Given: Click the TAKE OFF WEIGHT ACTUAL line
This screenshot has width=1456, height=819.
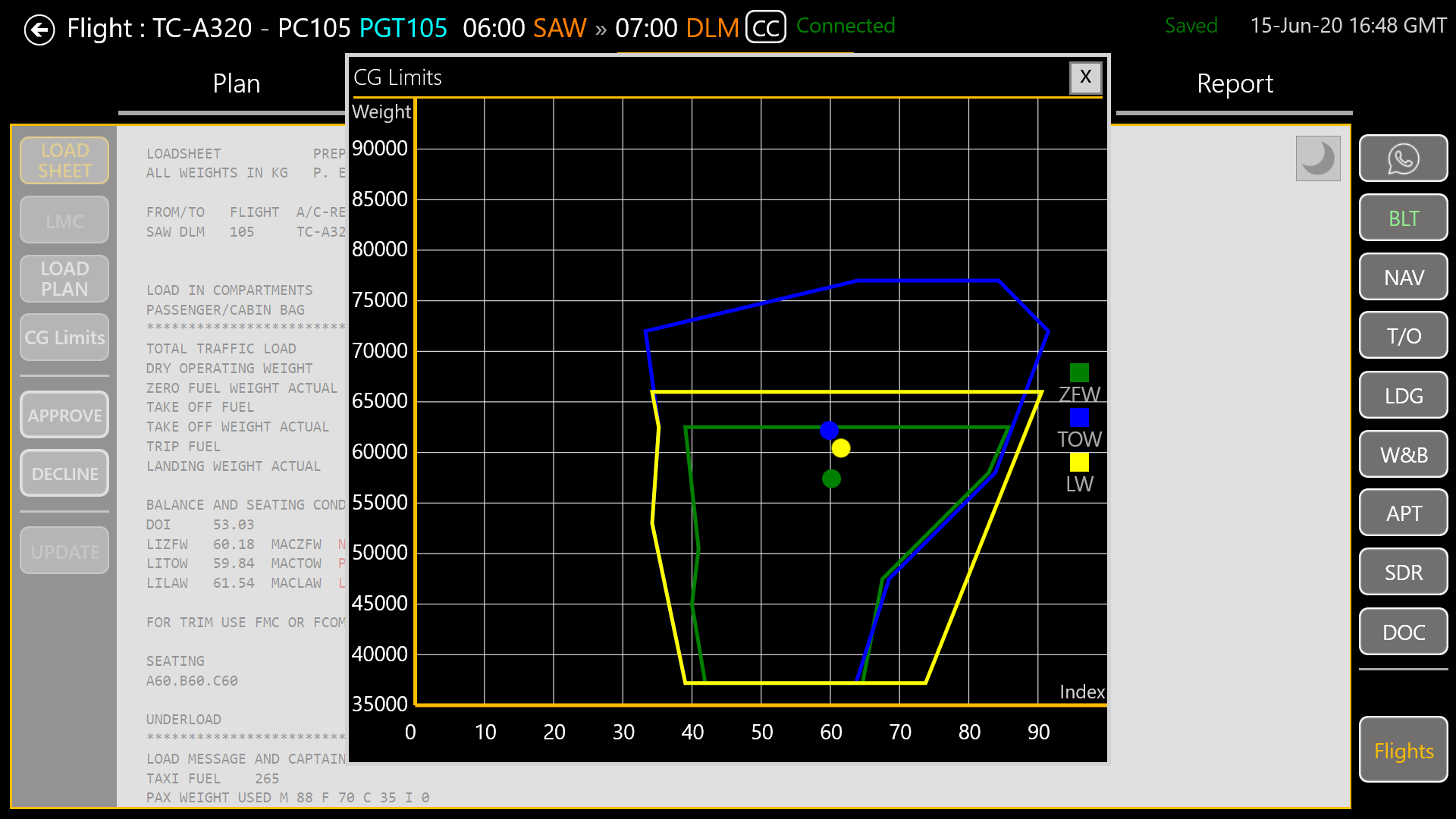Looking at the screenshot, I should point(238,427).
